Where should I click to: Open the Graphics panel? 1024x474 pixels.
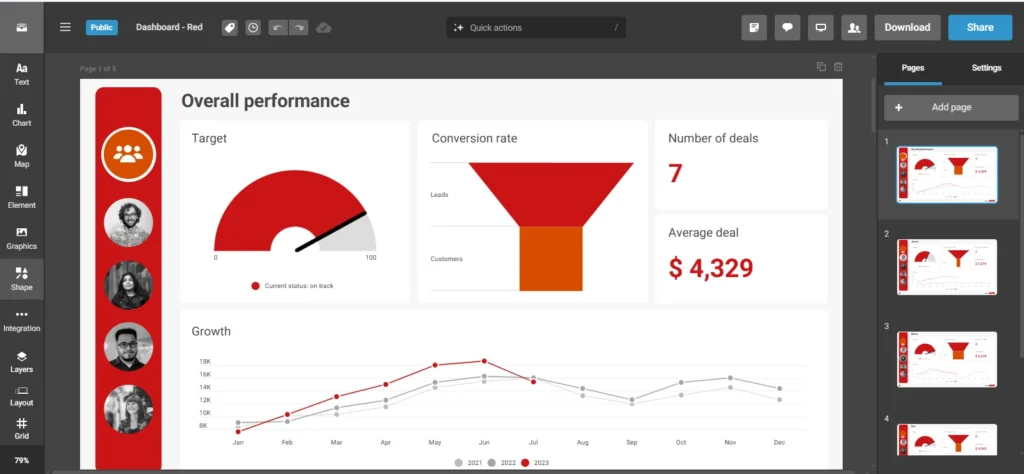[22, 238]
